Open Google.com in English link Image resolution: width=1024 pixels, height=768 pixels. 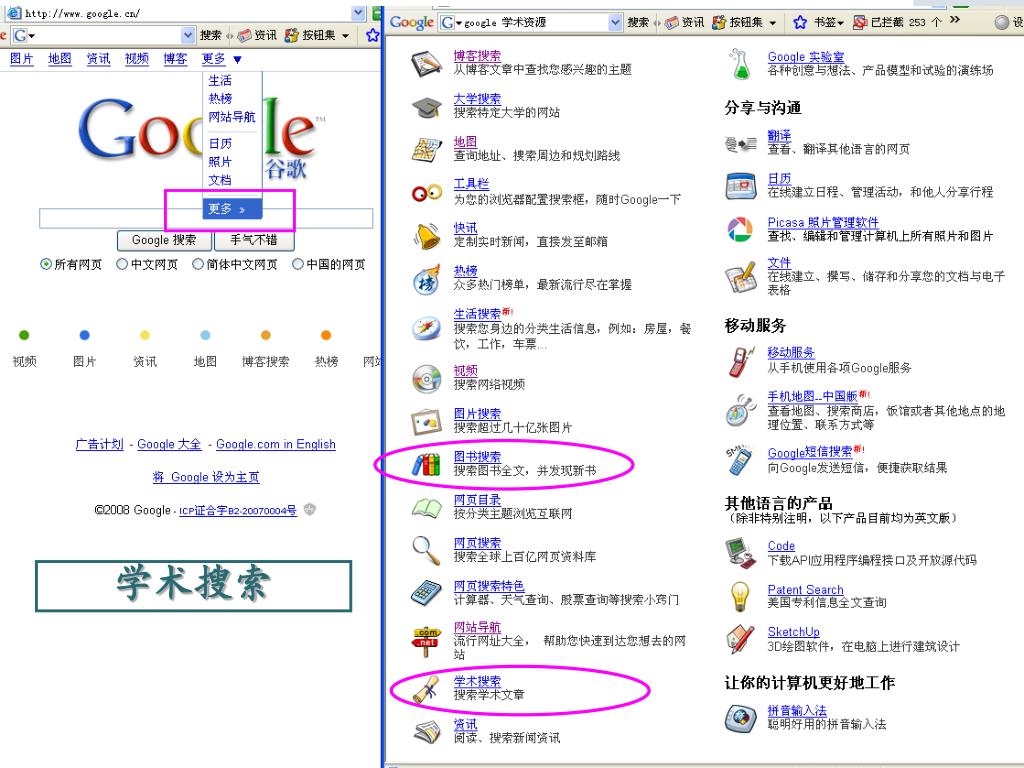pos(276,444)
